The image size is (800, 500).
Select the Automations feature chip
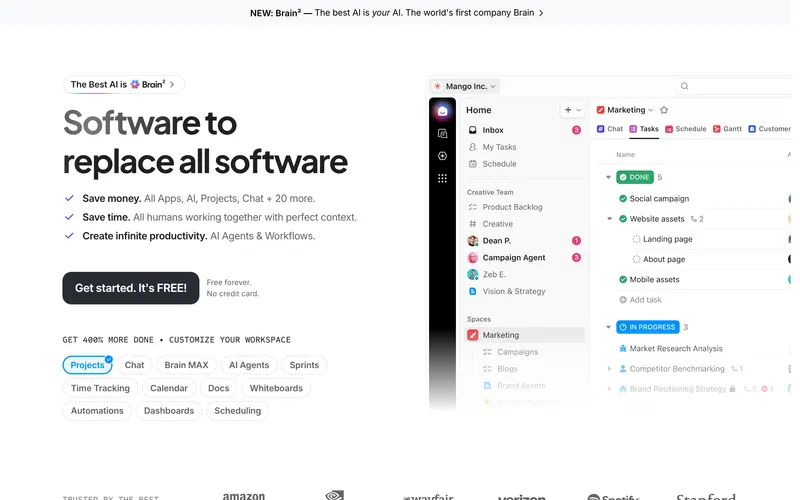click(97, 411)
